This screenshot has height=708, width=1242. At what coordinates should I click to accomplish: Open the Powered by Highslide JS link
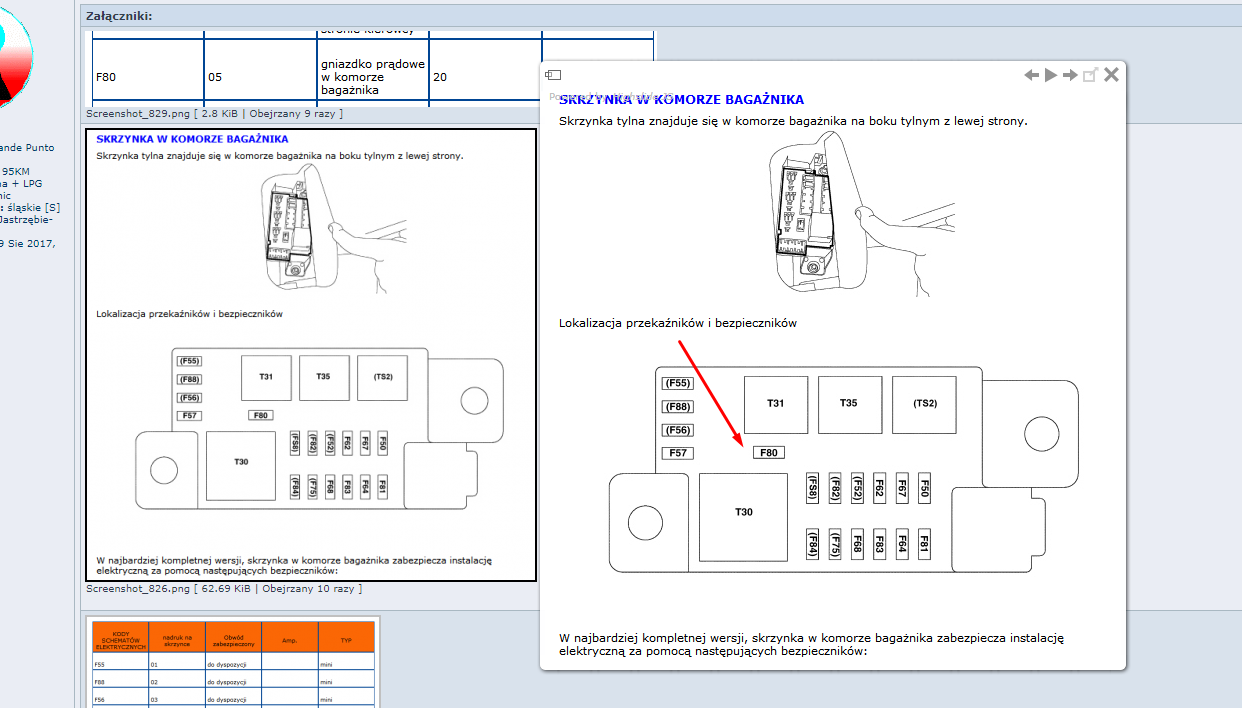(x=612, y=96)
